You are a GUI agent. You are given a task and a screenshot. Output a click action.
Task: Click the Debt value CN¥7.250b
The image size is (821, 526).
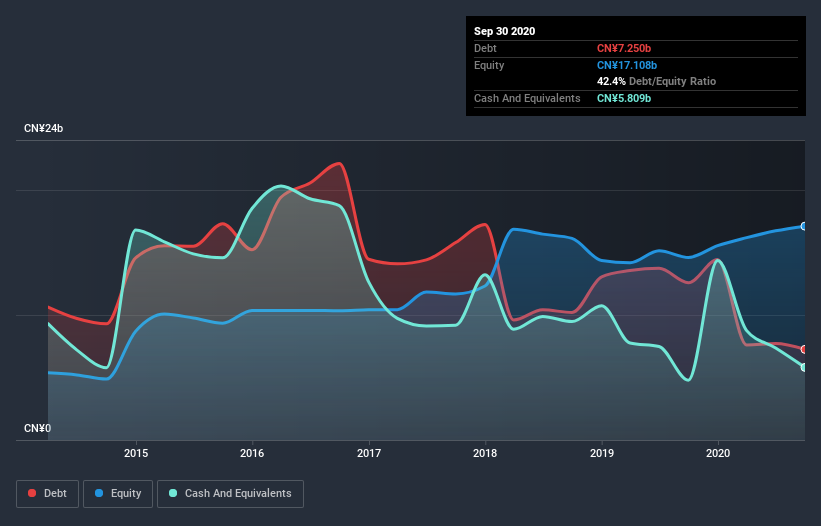click(x=624, y=48)
